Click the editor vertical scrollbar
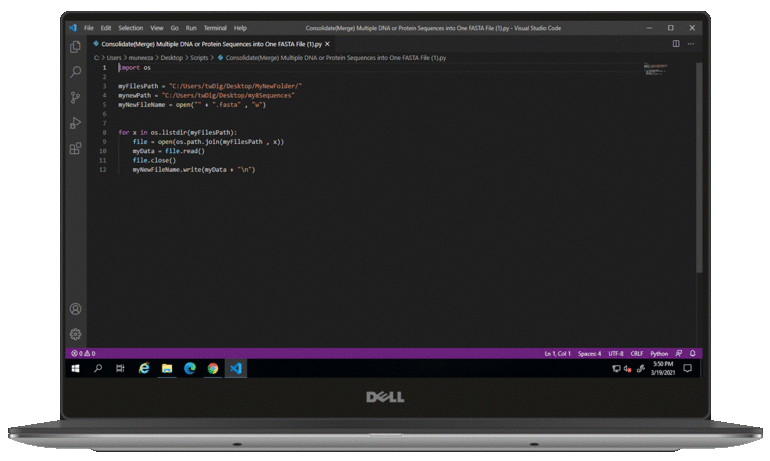The height and width of the screenshot is (461, 770). pyautogui.click(x=699, y=167)
